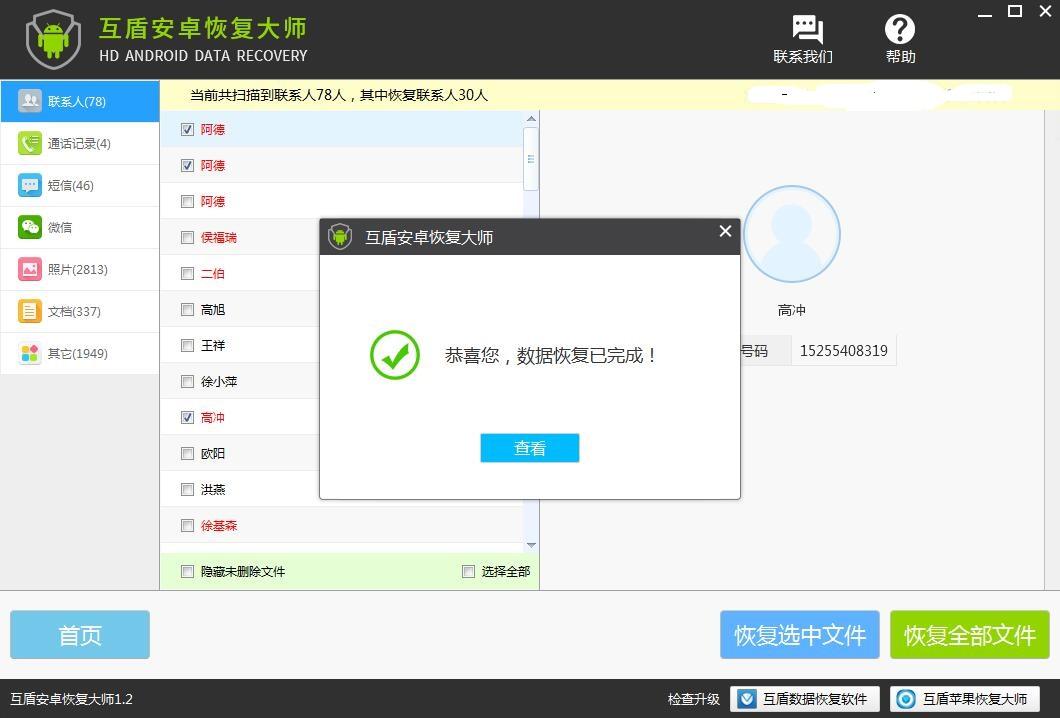
Task: Open the 照片 photos category icon
Action: tap(29, 269)
